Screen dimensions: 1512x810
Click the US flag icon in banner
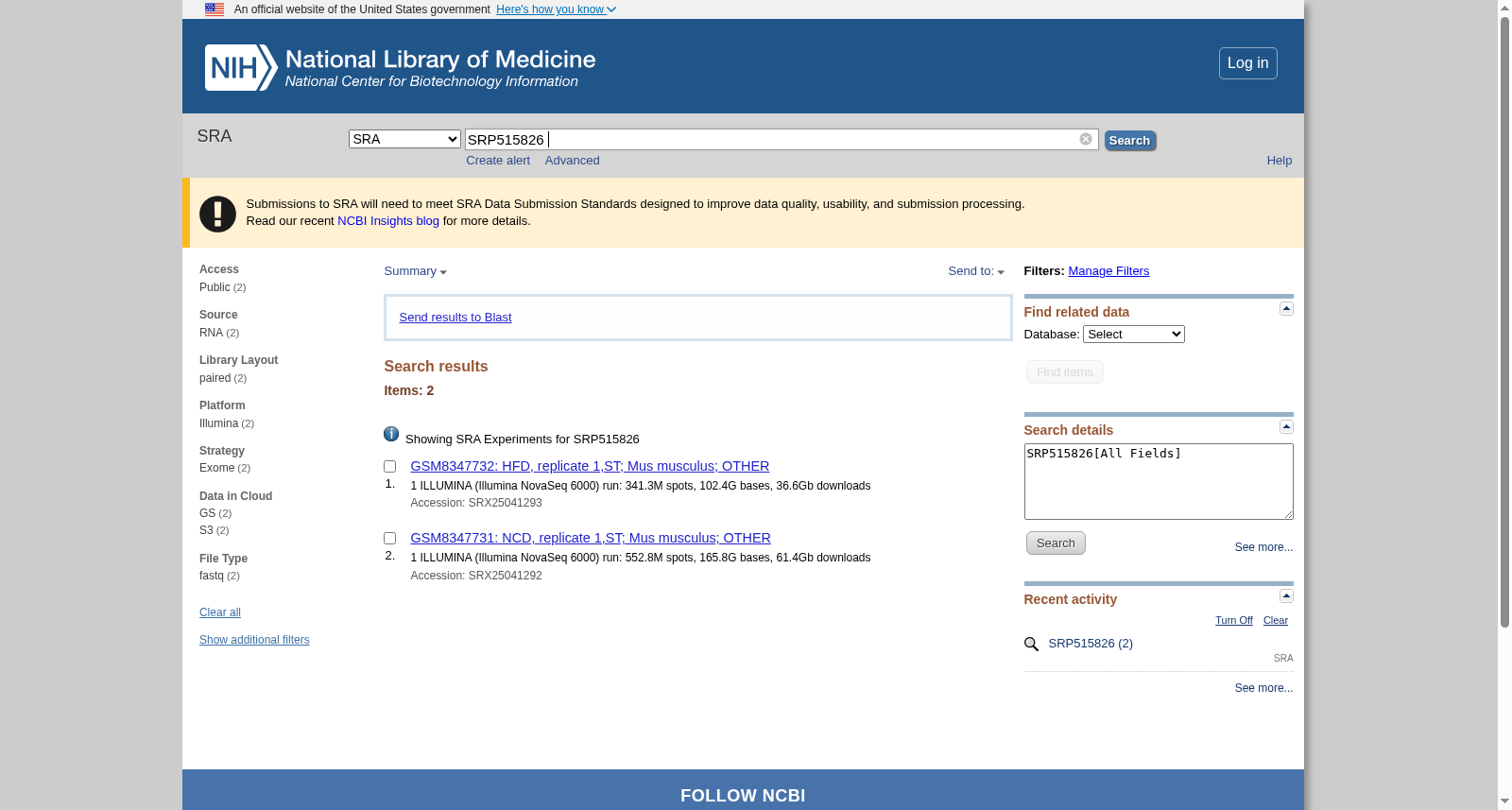tap(215, 9)
